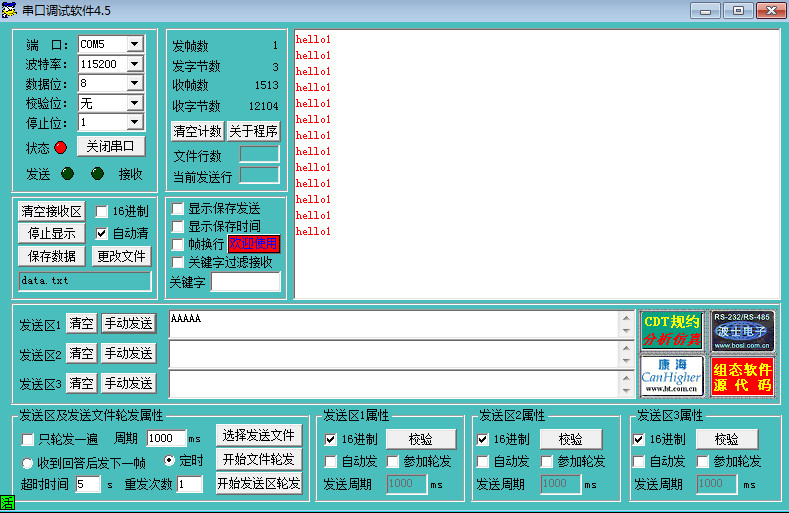The width and height of the screenshot is (789, 513).
Task: Uncheck 16进制 in 发送区3属性
Action: pyautogui.click(x=639, y=439)
